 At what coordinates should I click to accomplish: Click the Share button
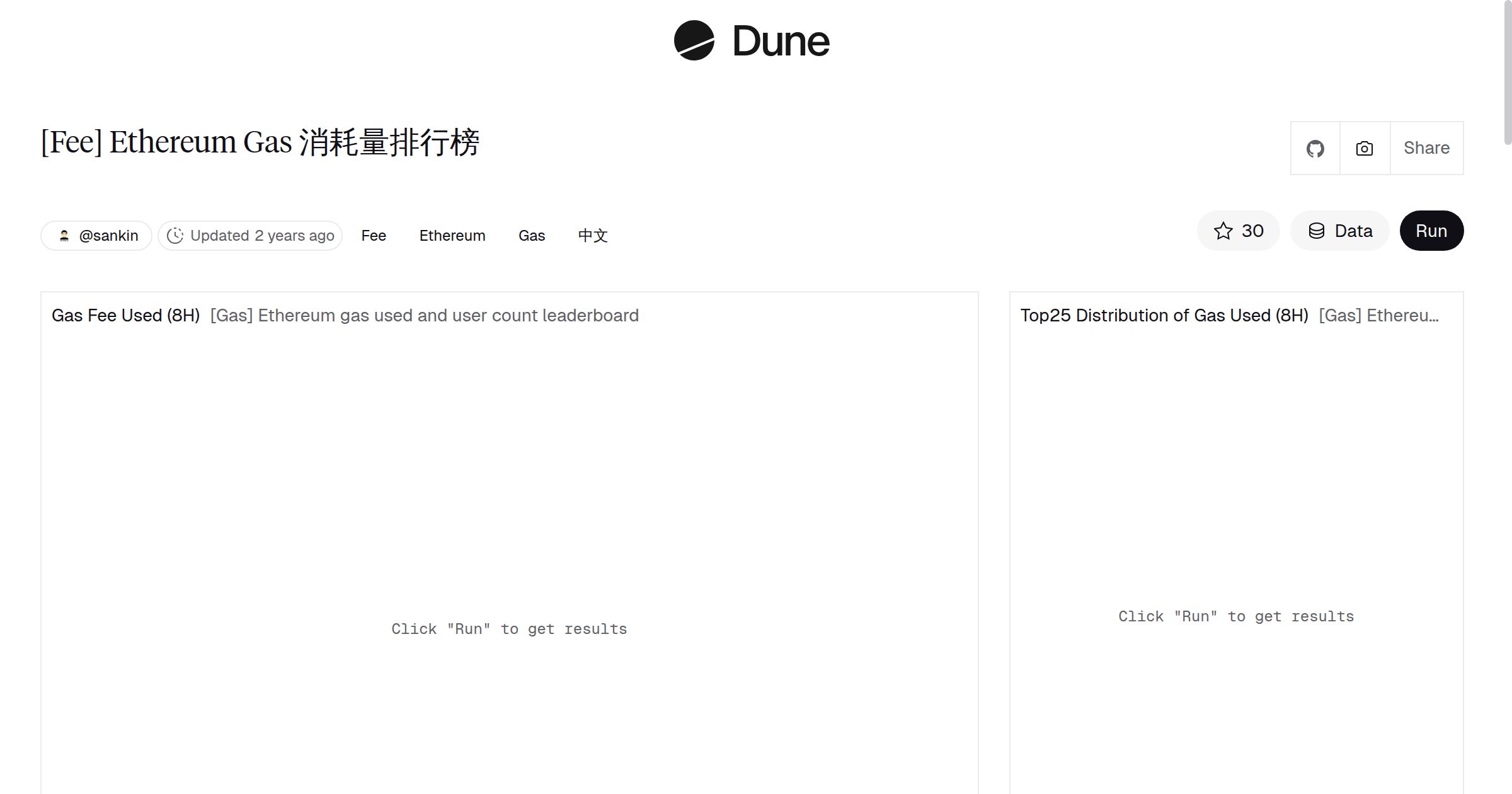(x=1426, y=148)
